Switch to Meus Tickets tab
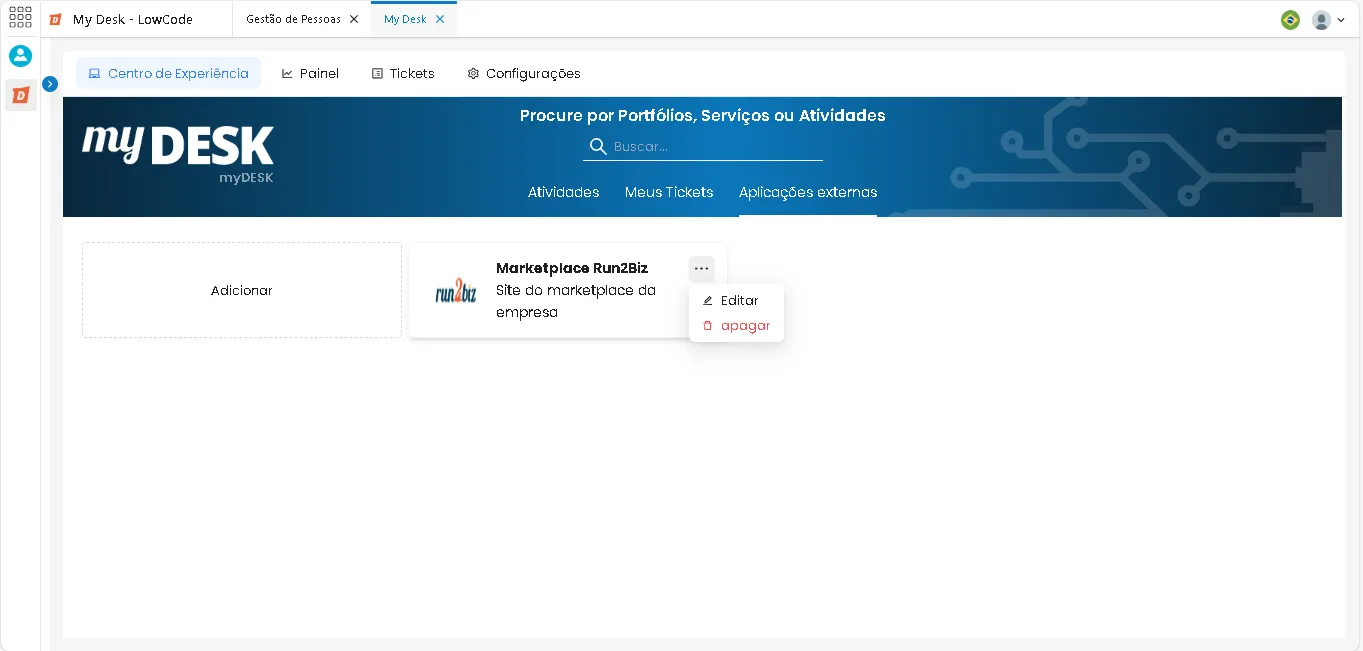The image size is (1363, 651). (x=669, y=192)
